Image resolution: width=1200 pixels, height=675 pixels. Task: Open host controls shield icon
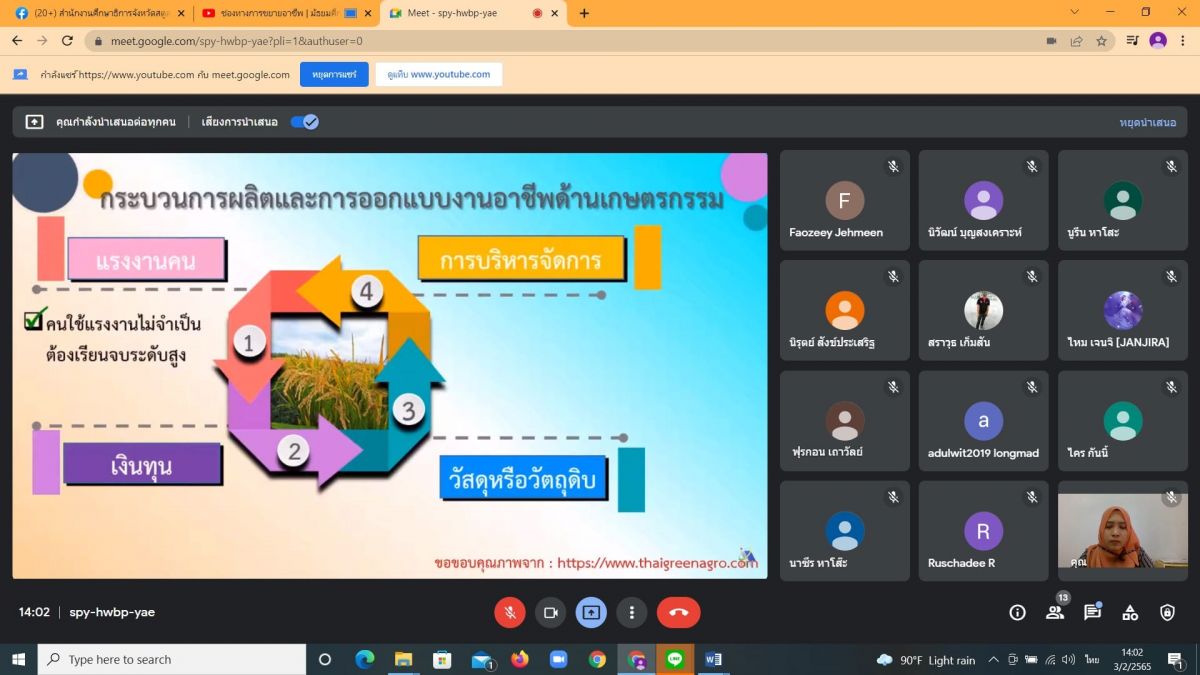1167,612
